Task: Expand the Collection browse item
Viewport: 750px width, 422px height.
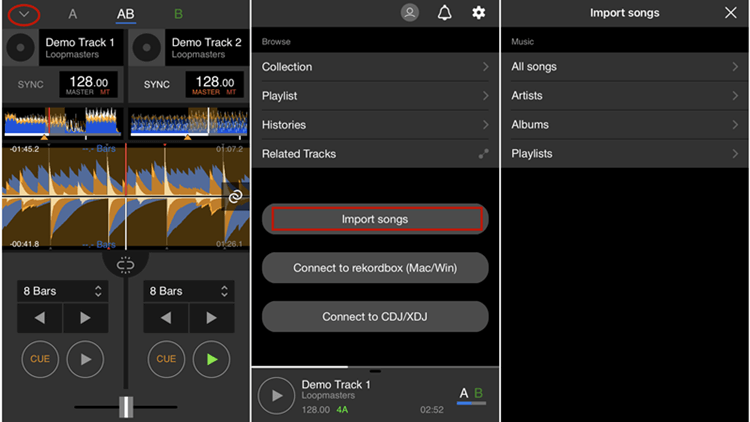Action: point(375,67)
